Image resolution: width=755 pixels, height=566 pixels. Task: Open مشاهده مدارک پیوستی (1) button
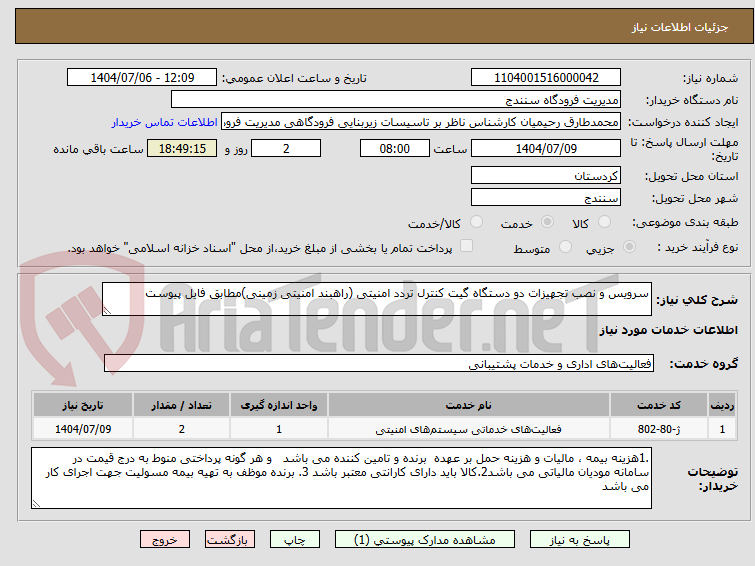tap(425, 540)
